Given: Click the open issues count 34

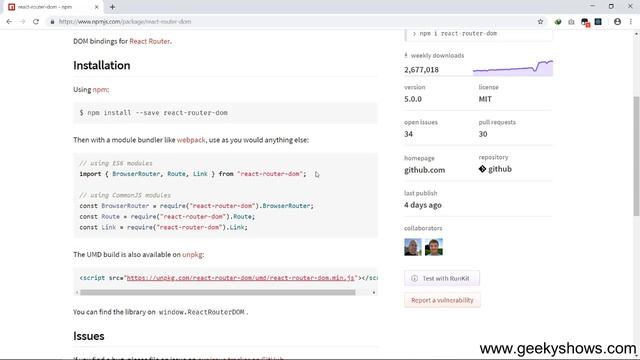Looking at the screenshot, I should coord(408,134).
